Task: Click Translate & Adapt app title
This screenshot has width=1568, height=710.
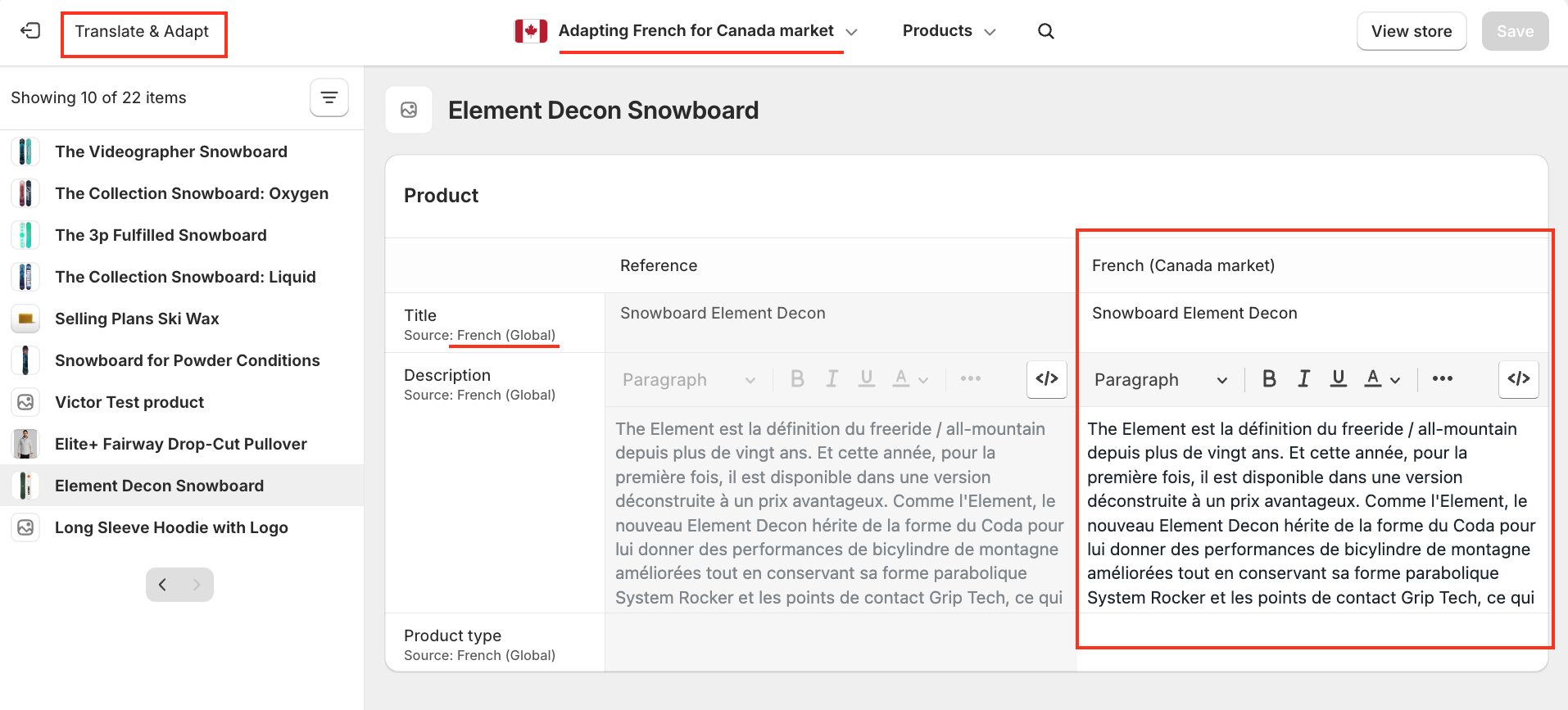Action: [143, 31]
